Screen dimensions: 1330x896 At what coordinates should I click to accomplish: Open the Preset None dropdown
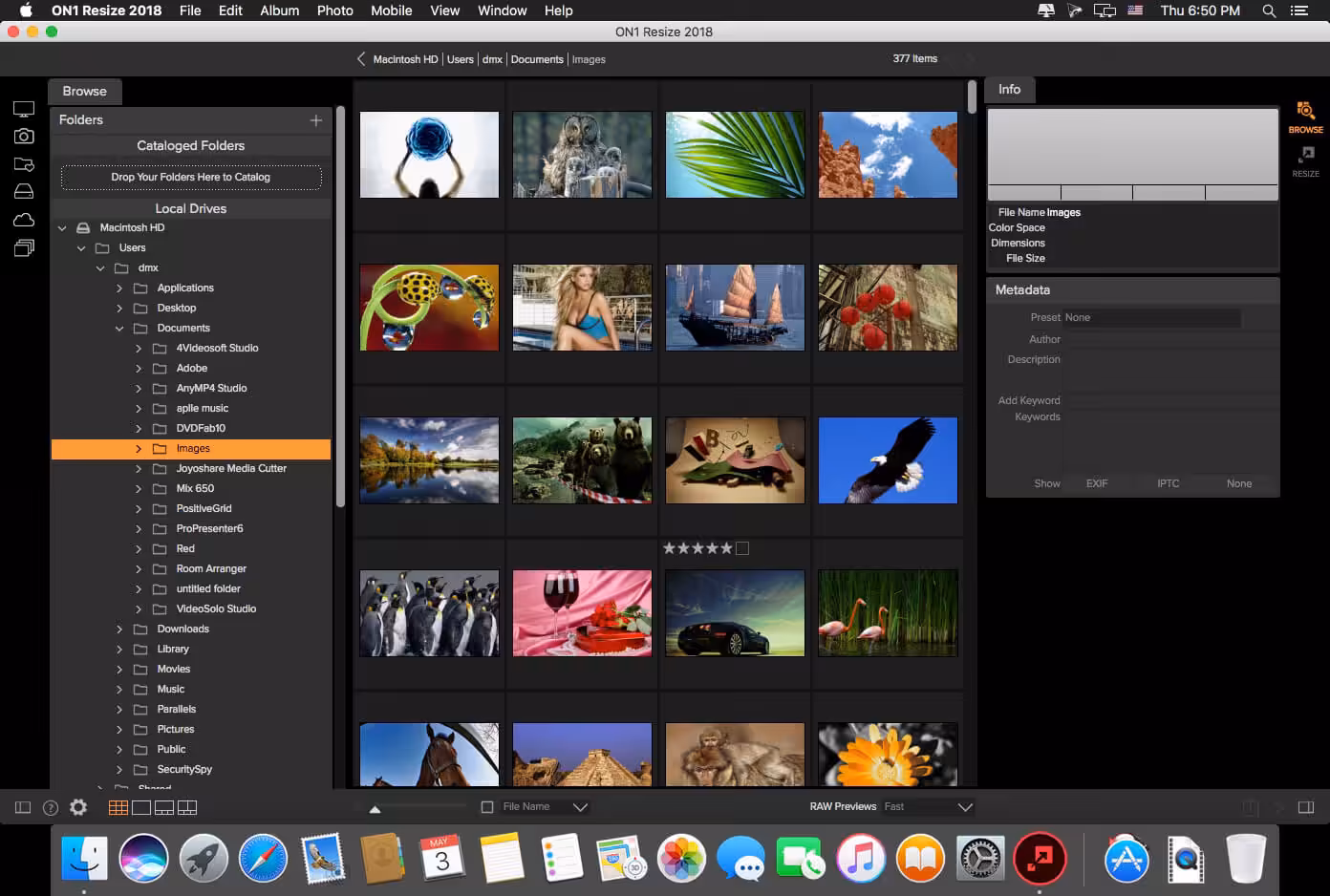(x=1151, y=317)
